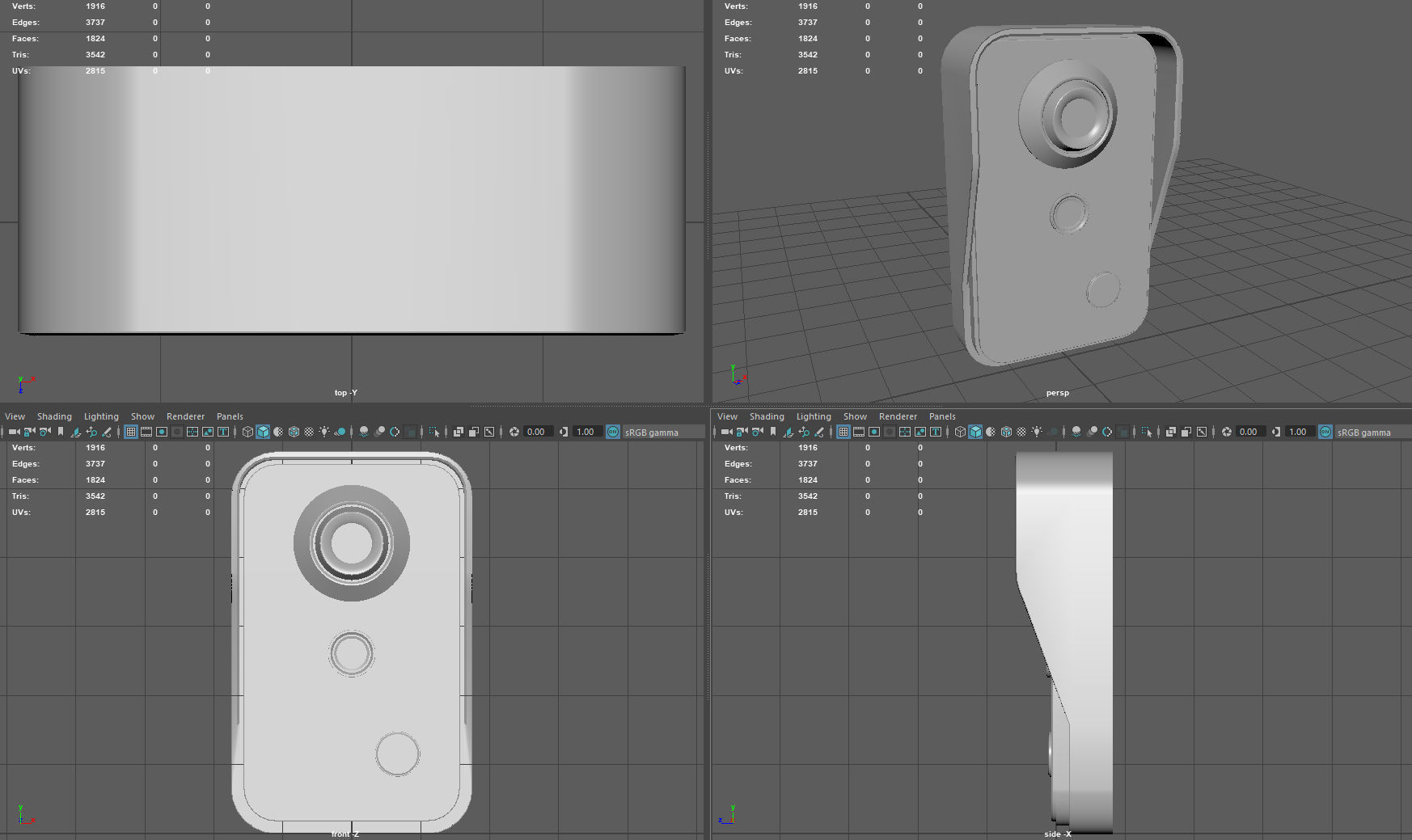The image size is (1412, 840).
Task: Switch front panel to Wireframe display
Action: (x=247, y=432)
